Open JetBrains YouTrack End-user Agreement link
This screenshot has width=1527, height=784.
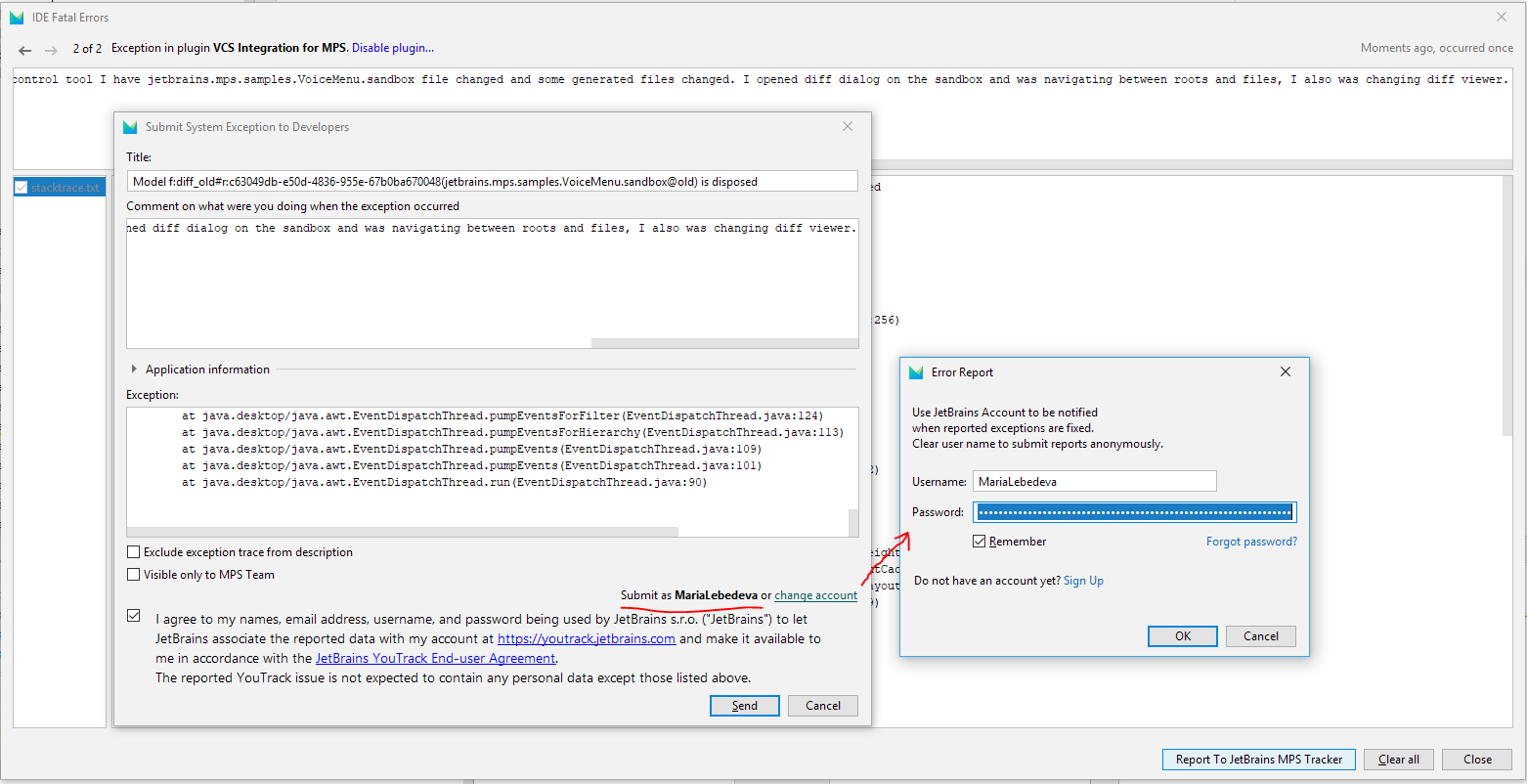[x=435, y=658]
